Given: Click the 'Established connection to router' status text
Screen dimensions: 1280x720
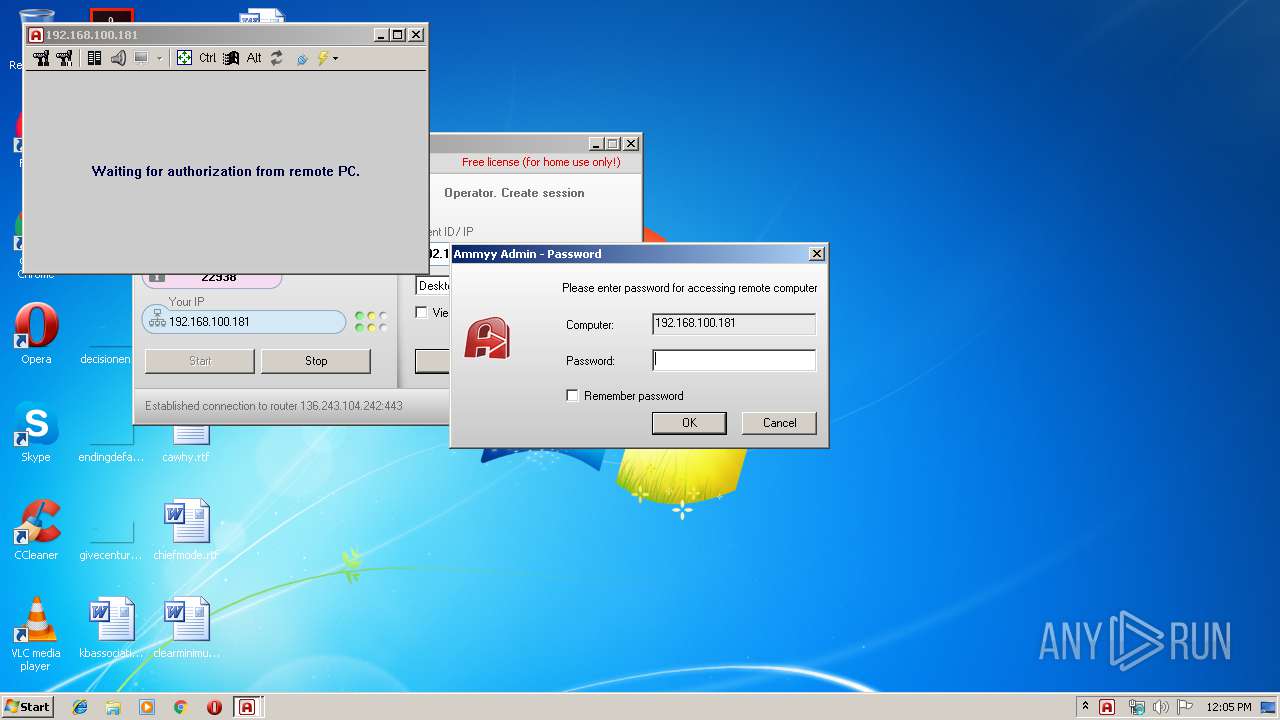Looking at the screenshot, I should click(274, 406).
